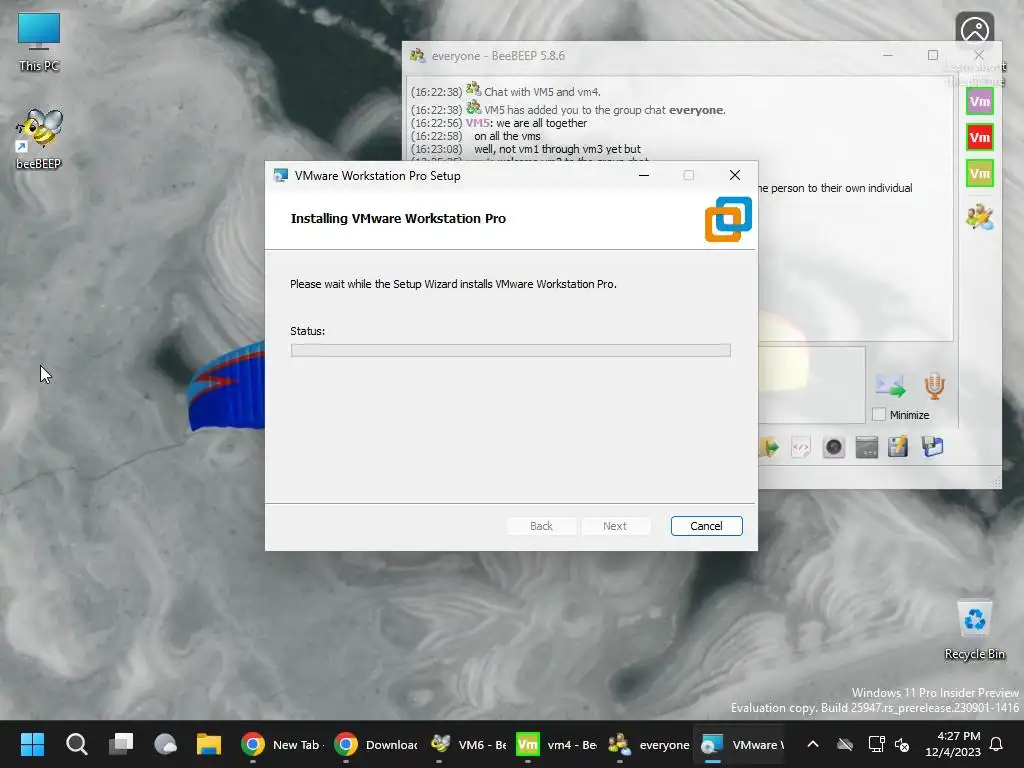Click the blue save chat icon in BeeBEEP
The height and width of the screenshot is (768, 1024).
tap(932, 447)
